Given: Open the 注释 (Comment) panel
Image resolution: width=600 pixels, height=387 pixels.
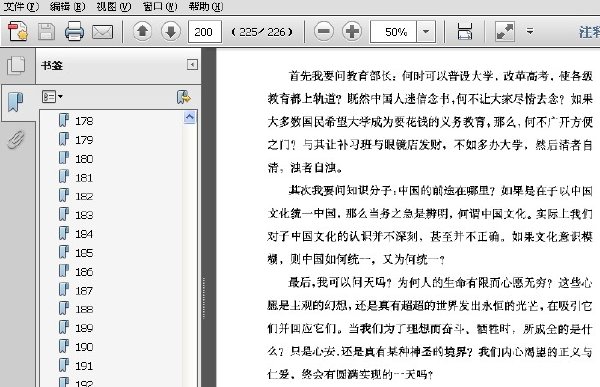Looking at the screenshot, I should (589, 32).
